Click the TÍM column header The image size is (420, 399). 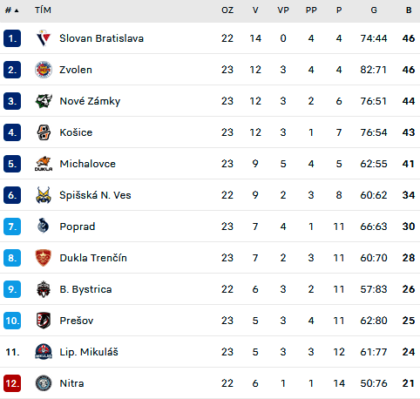coord(43,10)
